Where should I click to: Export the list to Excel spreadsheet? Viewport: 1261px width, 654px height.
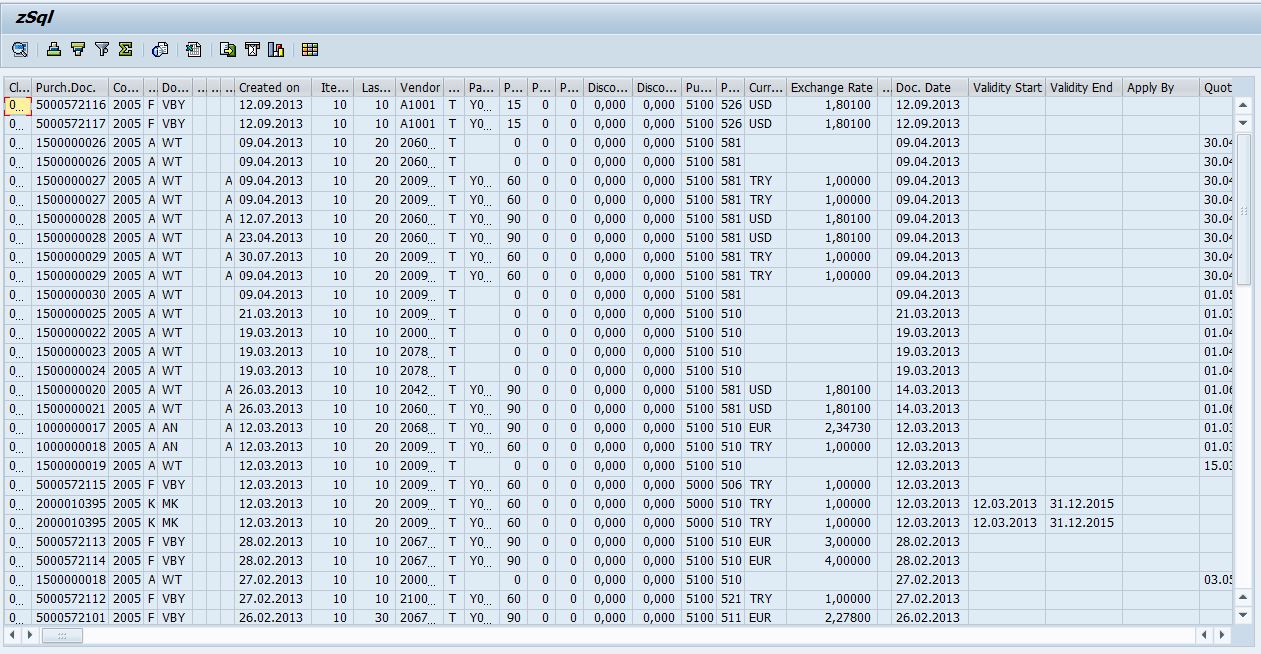click(x=193, y=50)
